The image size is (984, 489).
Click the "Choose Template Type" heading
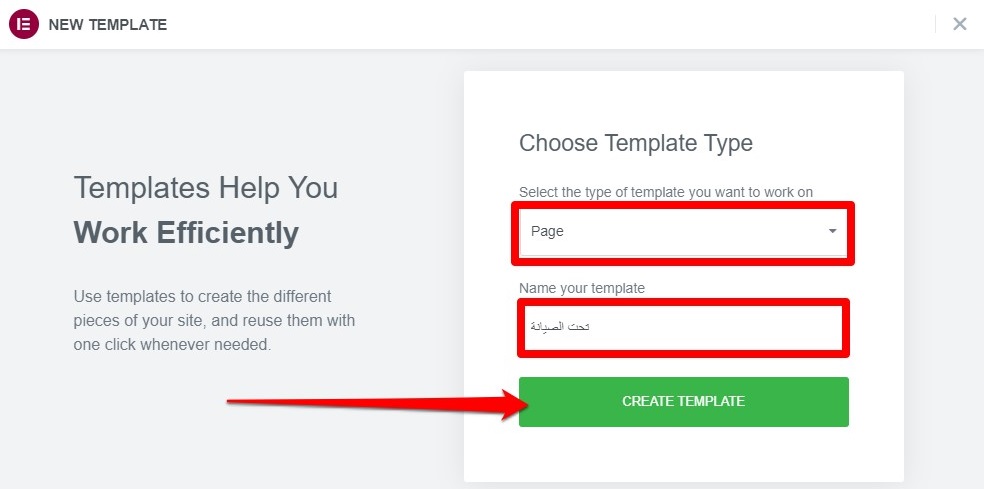point(635,143)
